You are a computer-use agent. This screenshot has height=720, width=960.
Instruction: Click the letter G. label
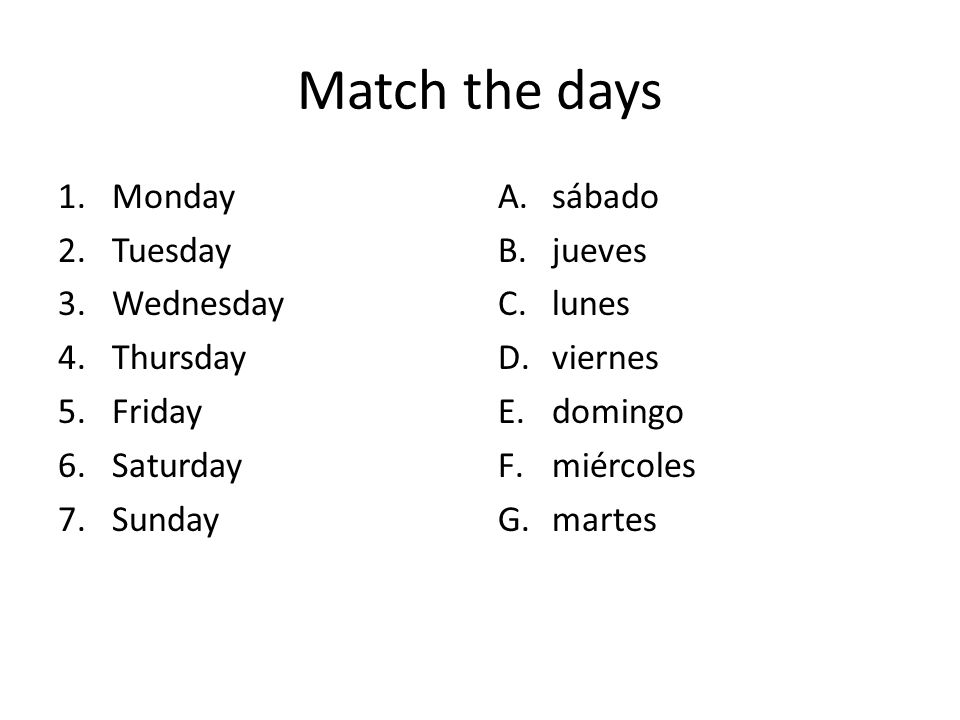[513, 520]
